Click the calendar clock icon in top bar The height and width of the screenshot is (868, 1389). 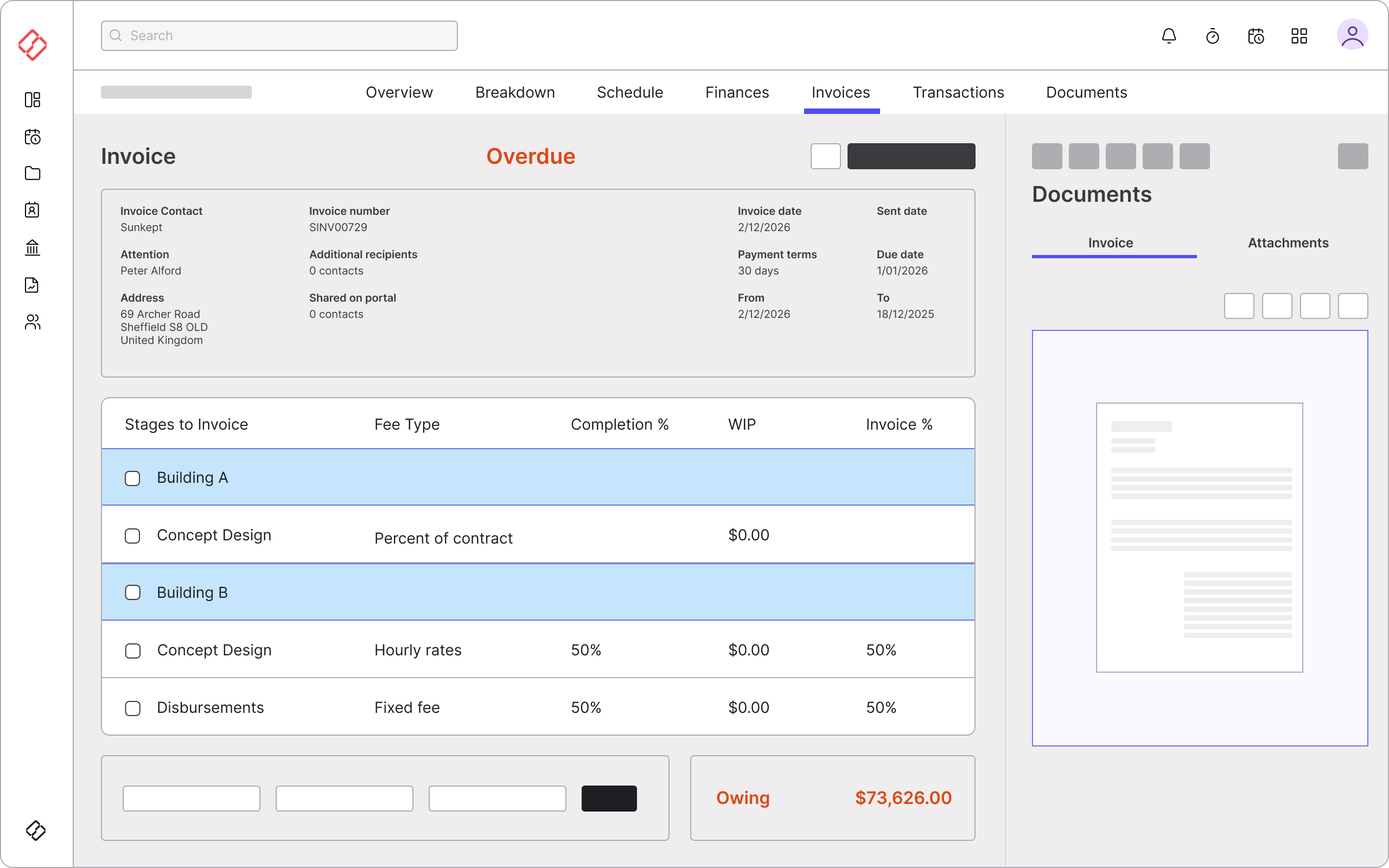coord(1256,36)
